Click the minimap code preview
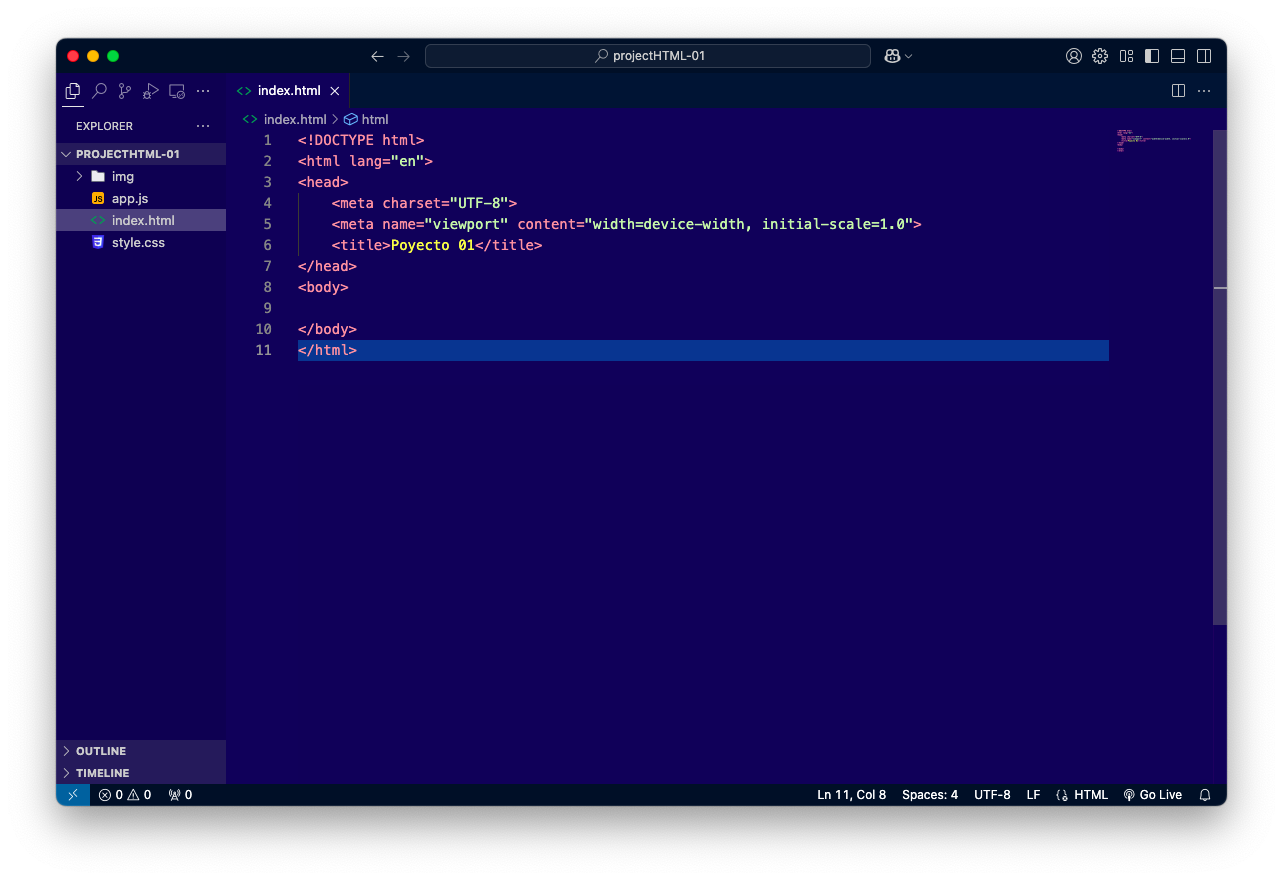The width and height of the screenshot is (1283, 880). coord(1153,140)
